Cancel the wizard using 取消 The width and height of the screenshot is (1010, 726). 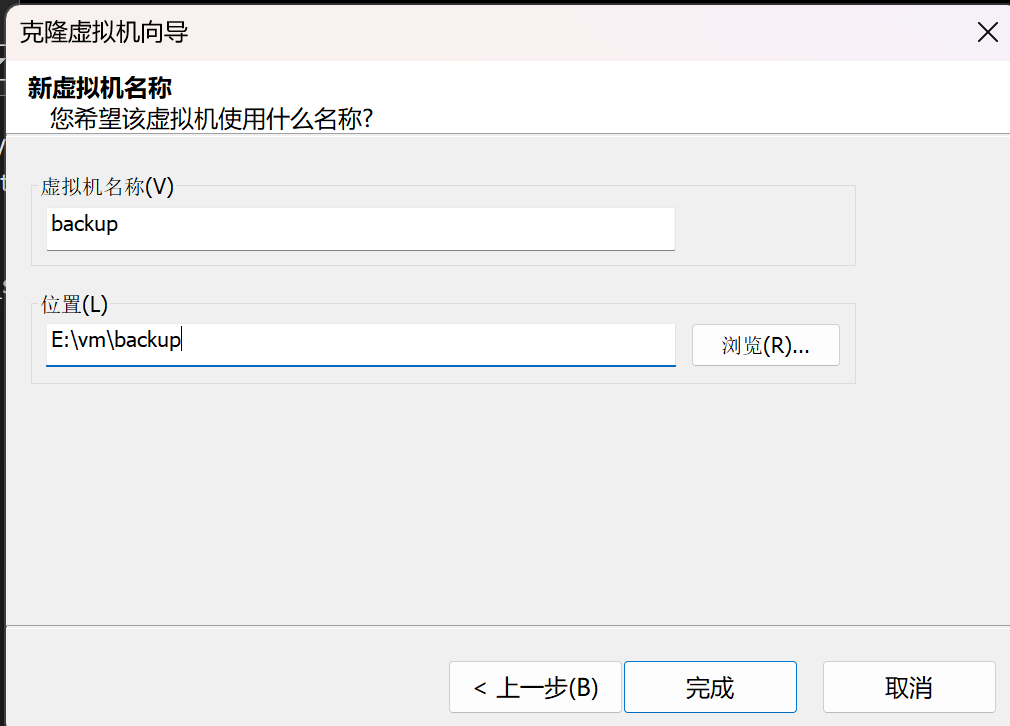click(909, 687)
